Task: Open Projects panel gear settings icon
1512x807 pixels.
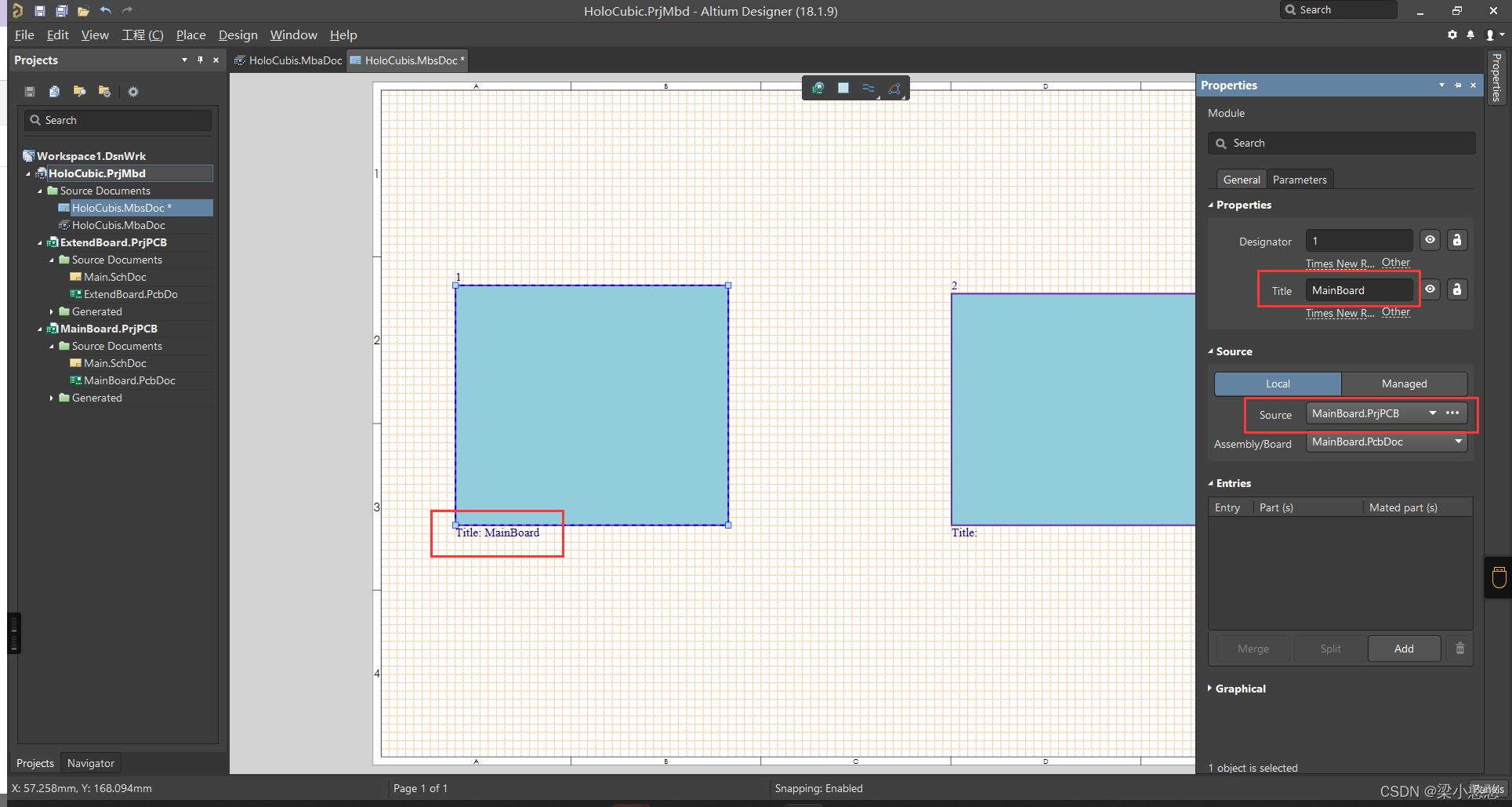Action: (x=133, y=92)
